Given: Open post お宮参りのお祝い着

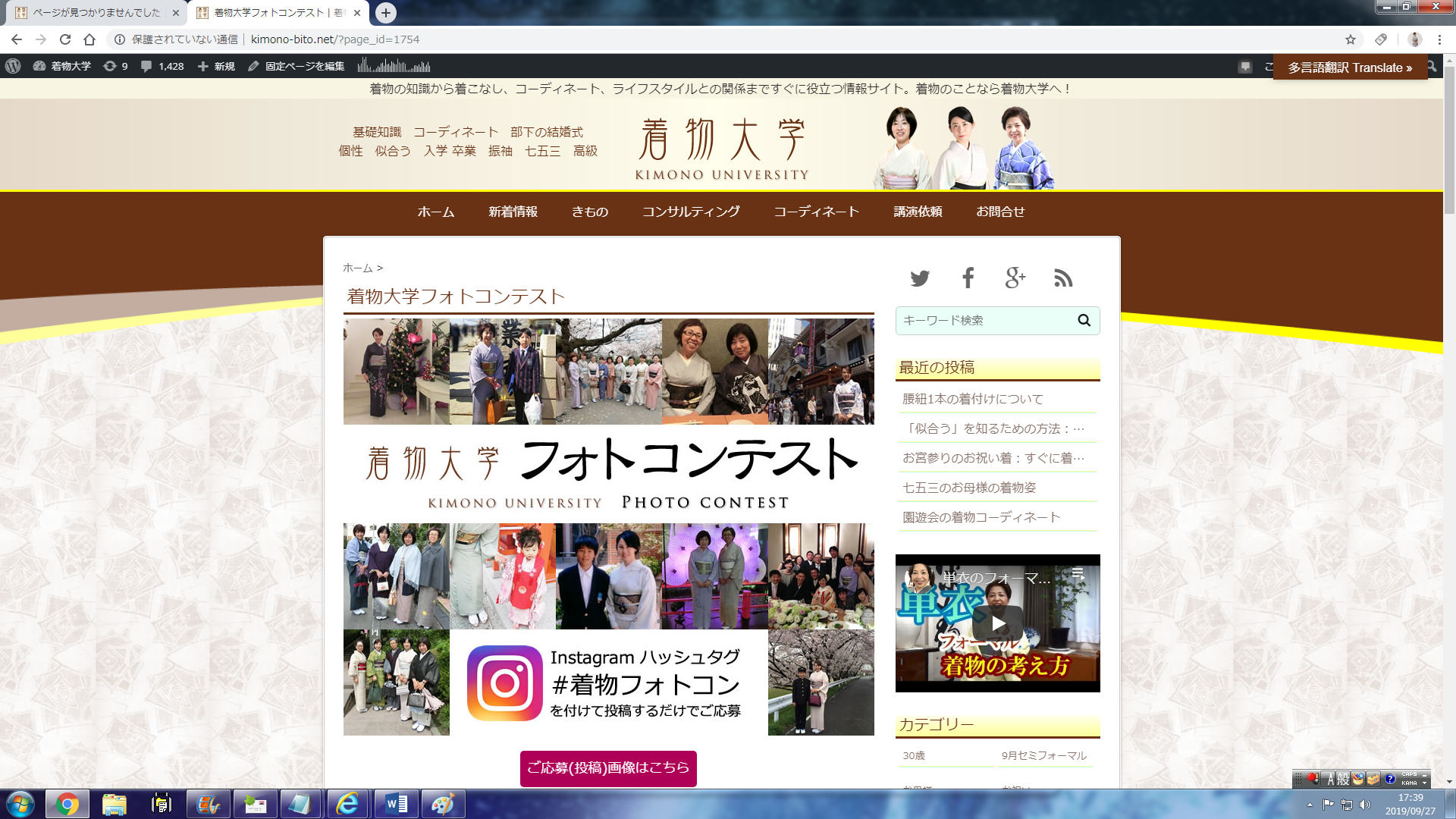Looking at the screenshot, I should 993,458.
